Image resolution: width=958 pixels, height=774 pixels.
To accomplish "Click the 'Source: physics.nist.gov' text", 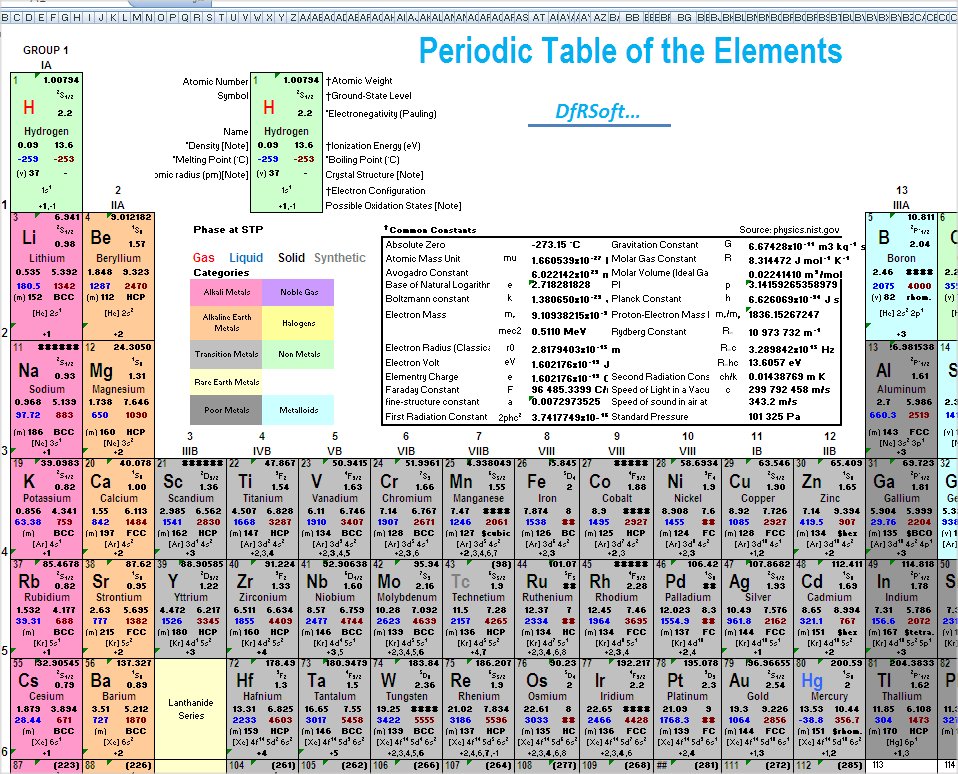I will coord(789,230).
